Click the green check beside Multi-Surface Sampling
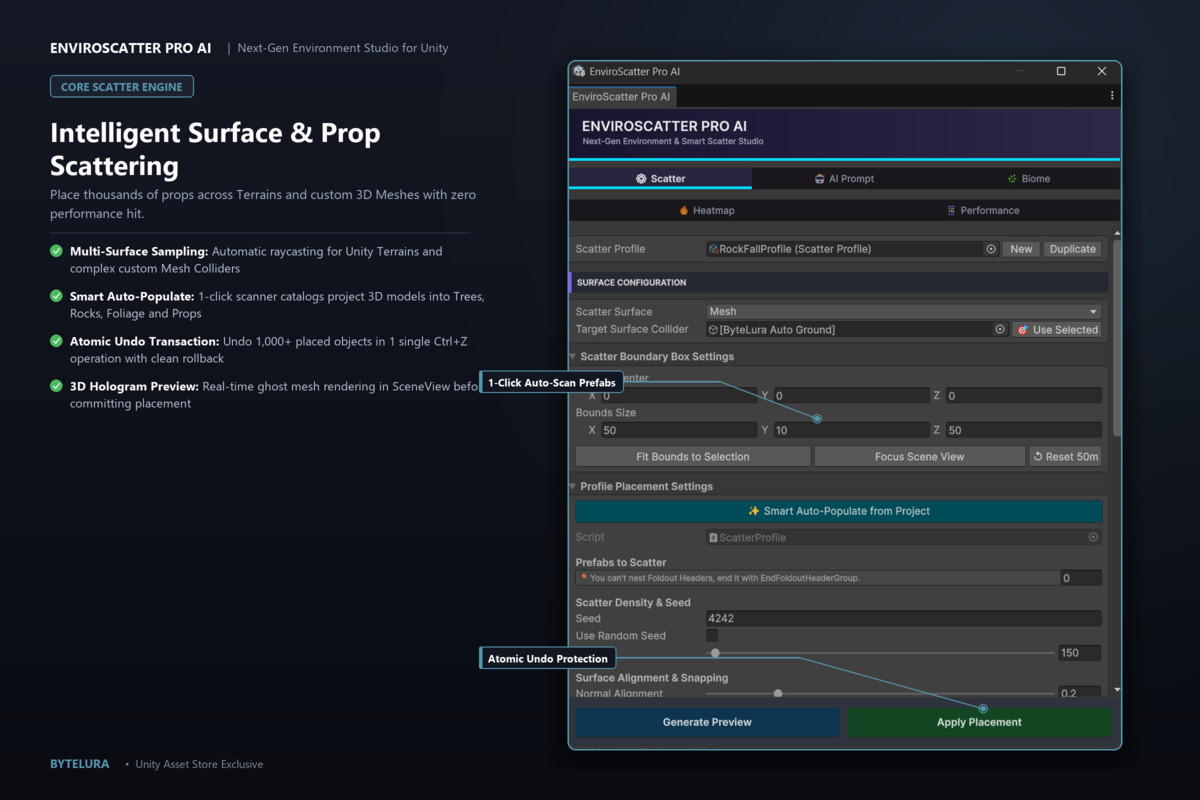1200x800 pixels. pyautogui.click(x=56, y=251)
